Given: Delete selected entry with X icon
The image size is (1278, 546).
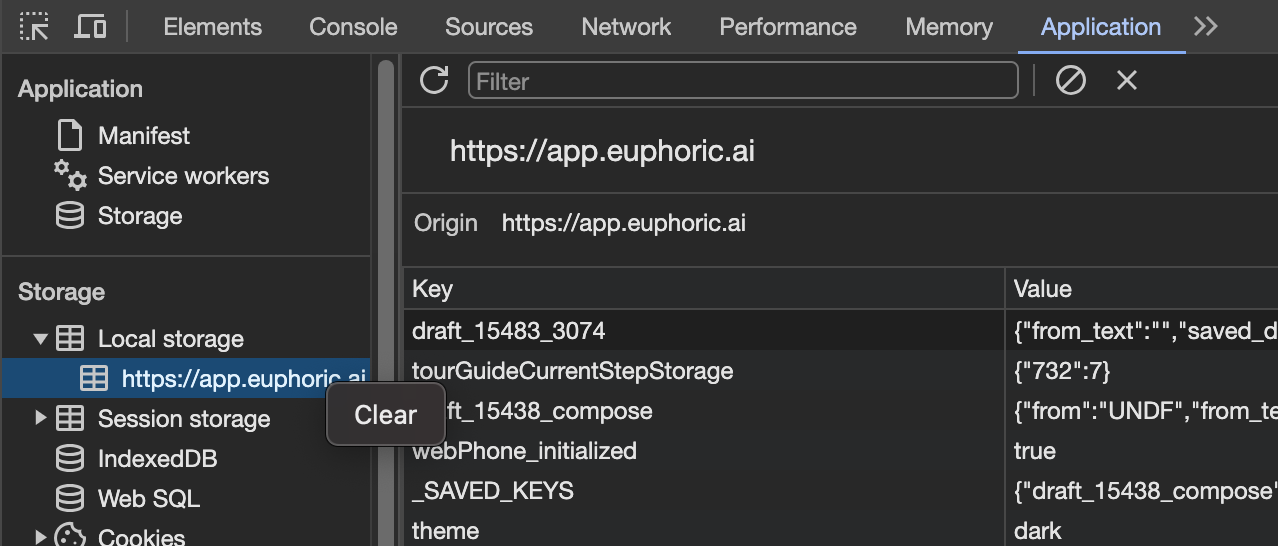Looking at the screenshot, I should coord(1127,81).
